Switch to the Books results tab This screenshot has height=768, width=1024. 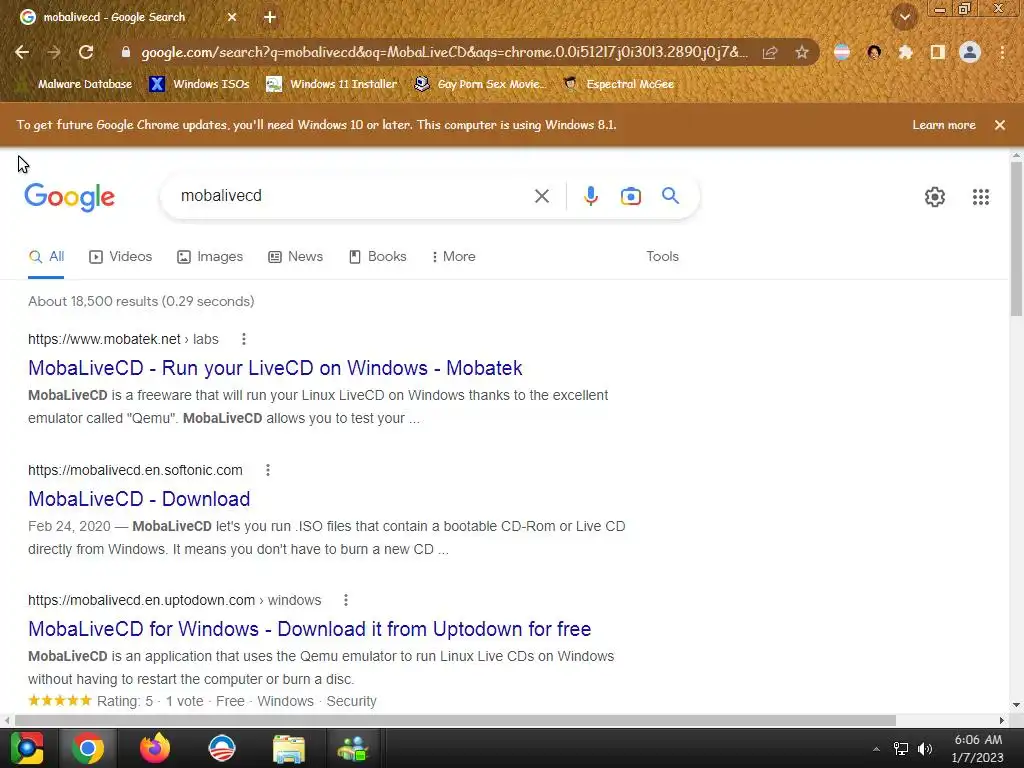(377, 257)
